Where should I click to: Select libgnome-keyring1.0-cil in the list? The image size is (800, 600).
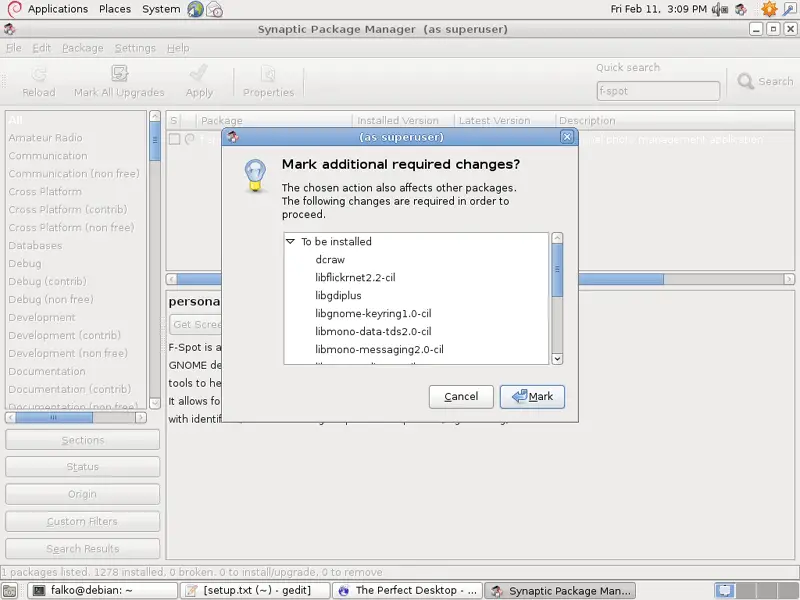[373, 313]
